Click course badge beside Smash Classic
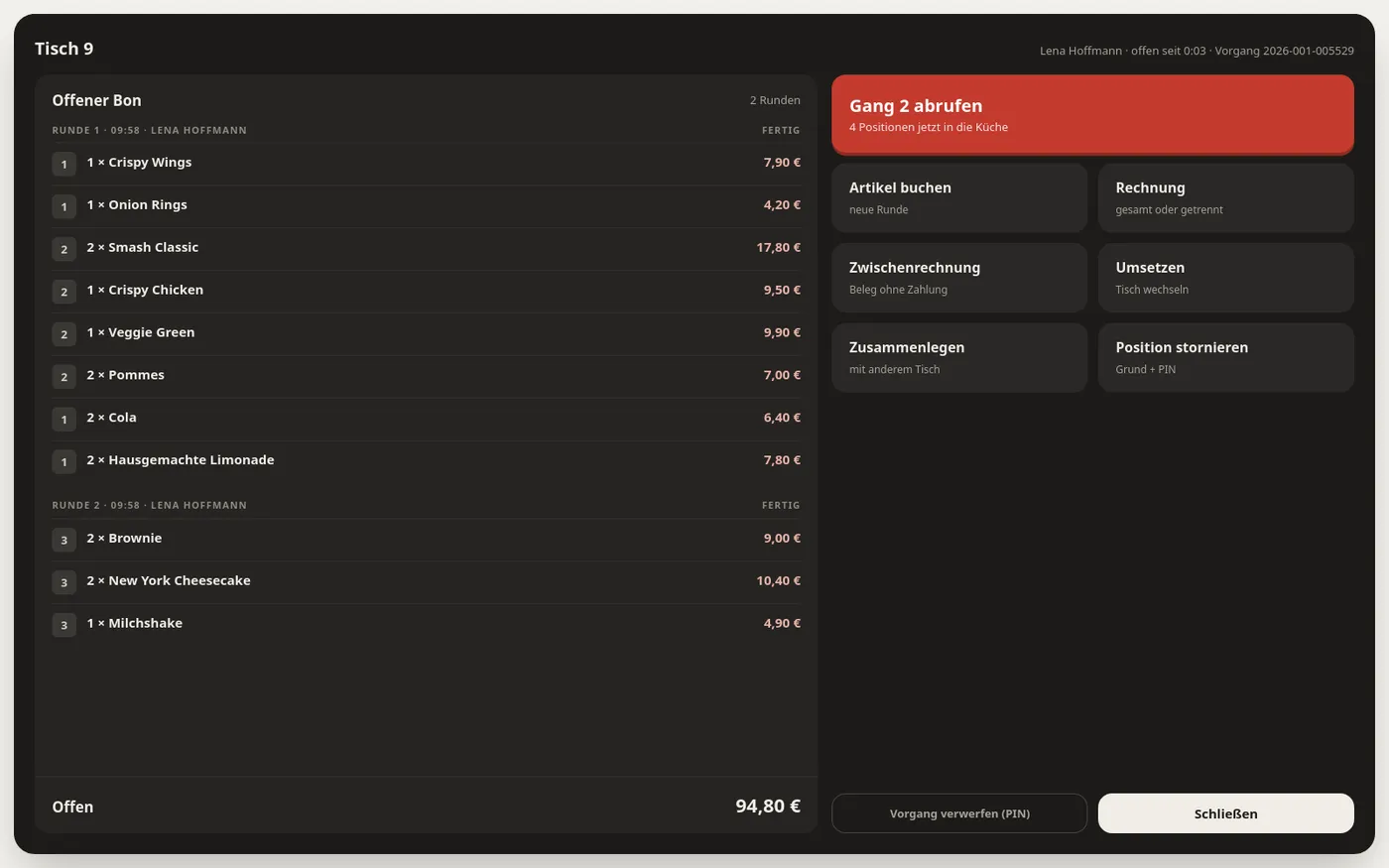The width and height of the screenshot is (1389, 868). click(x=63, y=249)
